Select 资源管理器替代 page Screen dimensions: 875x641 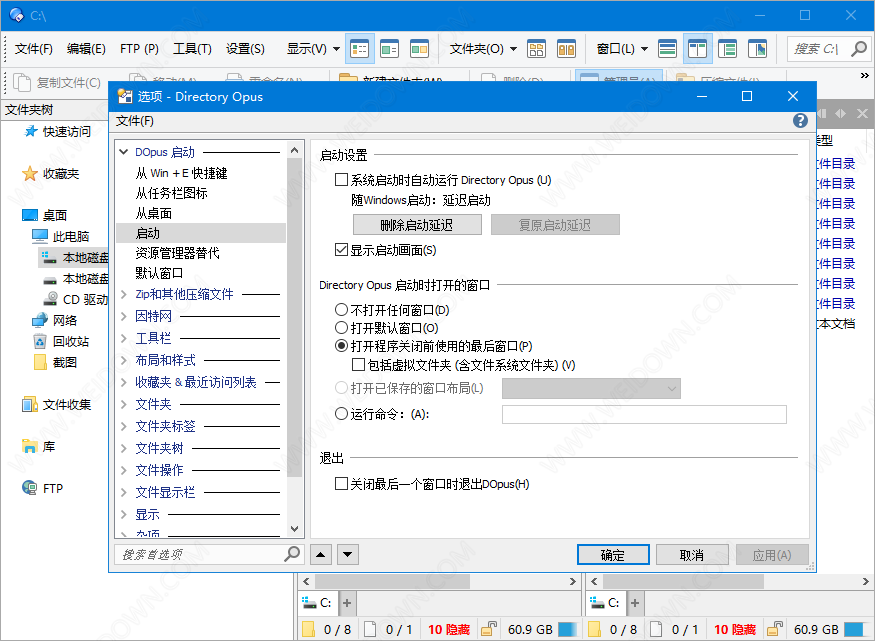pos(177,253)
